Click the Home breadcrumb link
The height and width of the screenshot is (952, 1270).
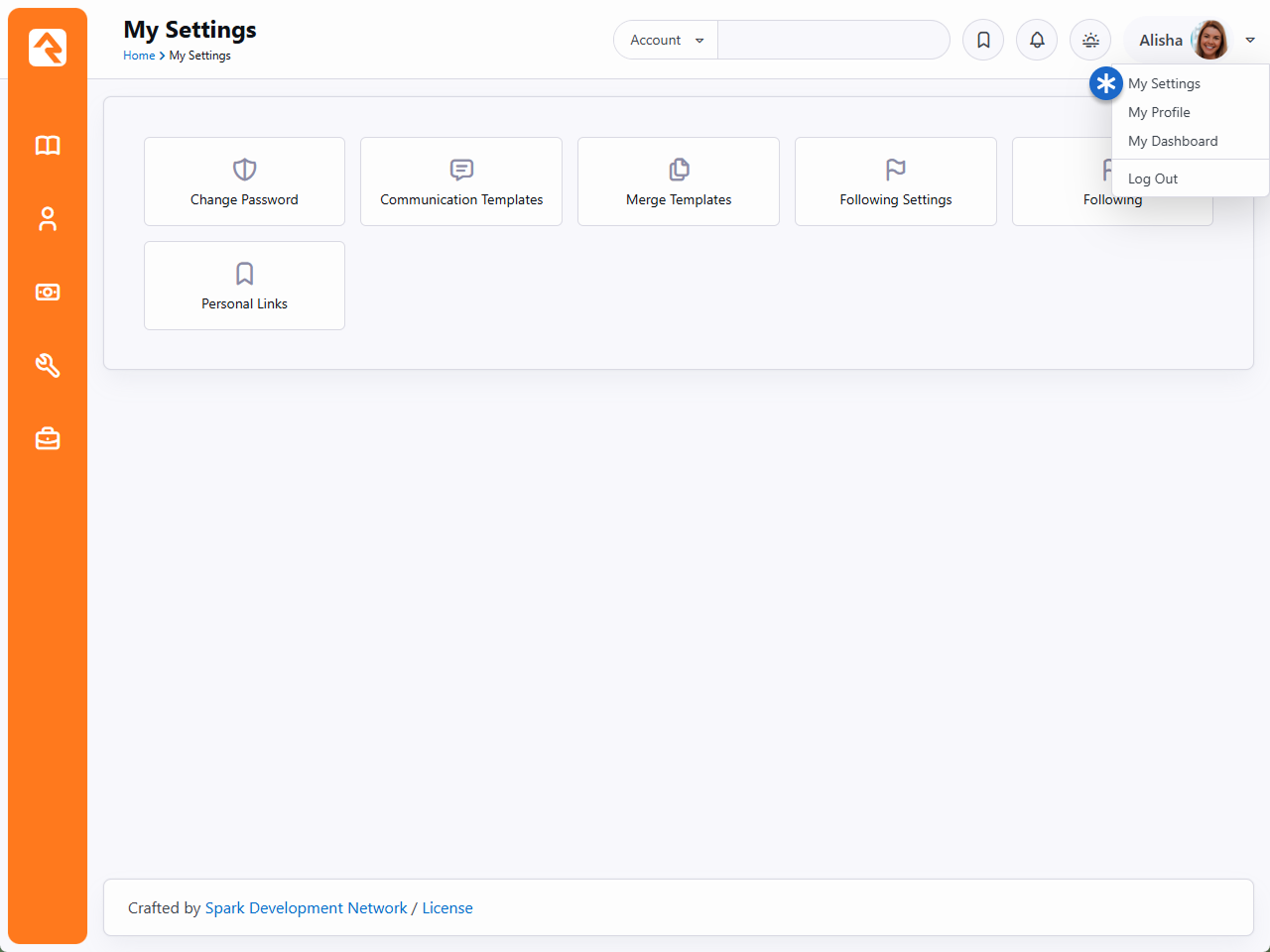coord(139,56)
